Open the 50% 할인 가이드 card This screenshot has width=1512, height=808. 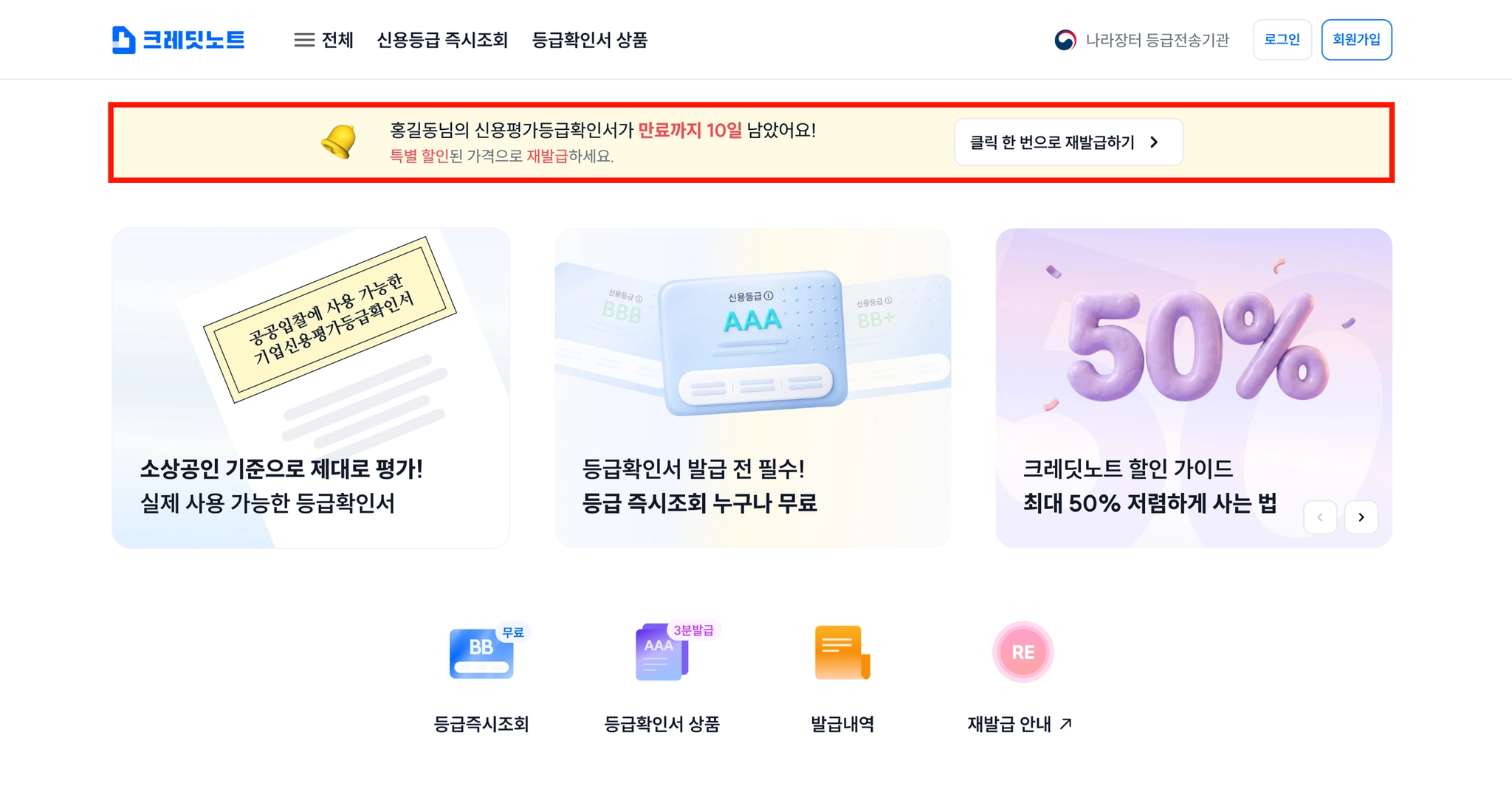[x=1193, y=388]
